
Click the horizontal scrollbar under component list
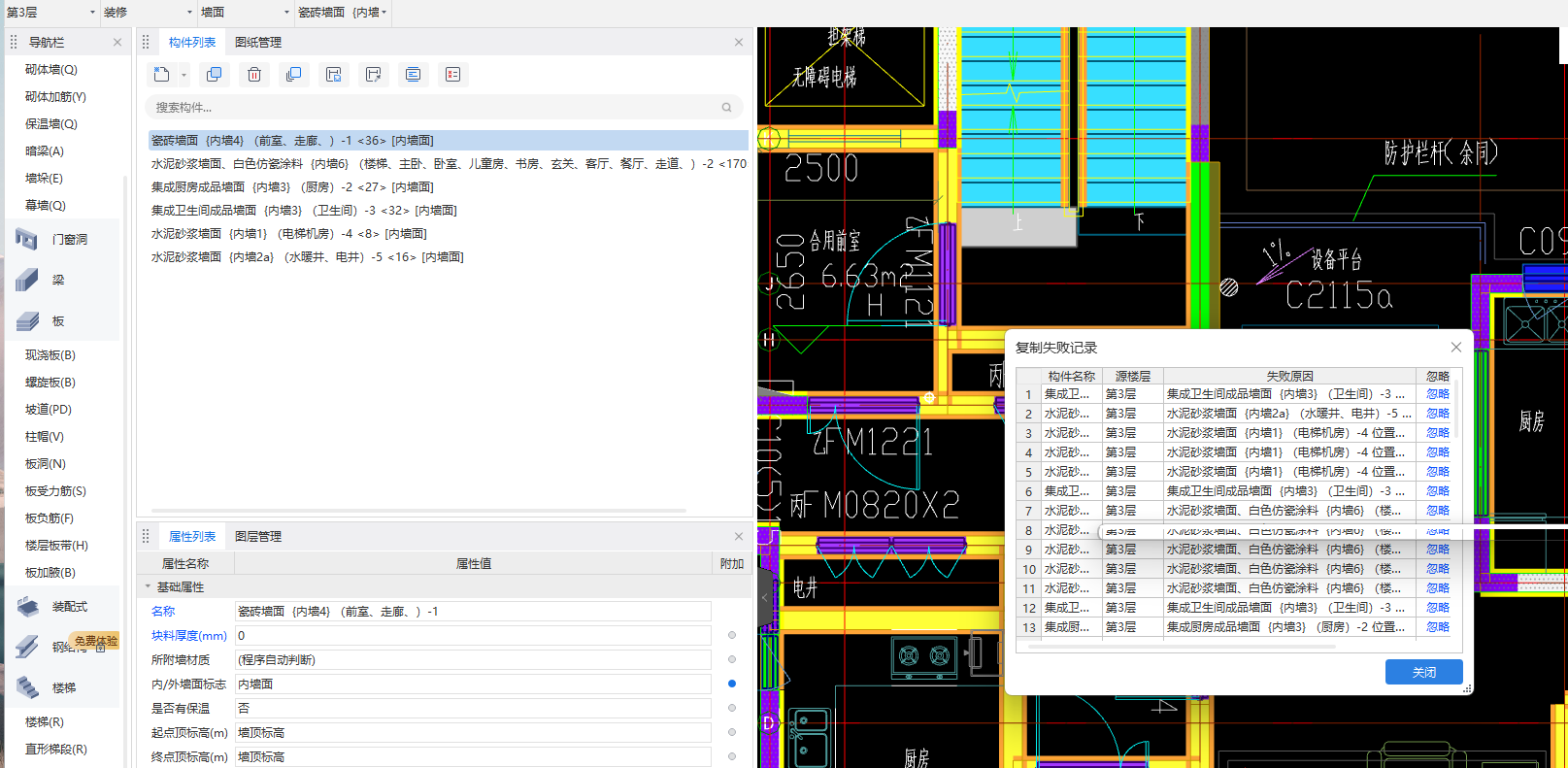pos(418,510)
